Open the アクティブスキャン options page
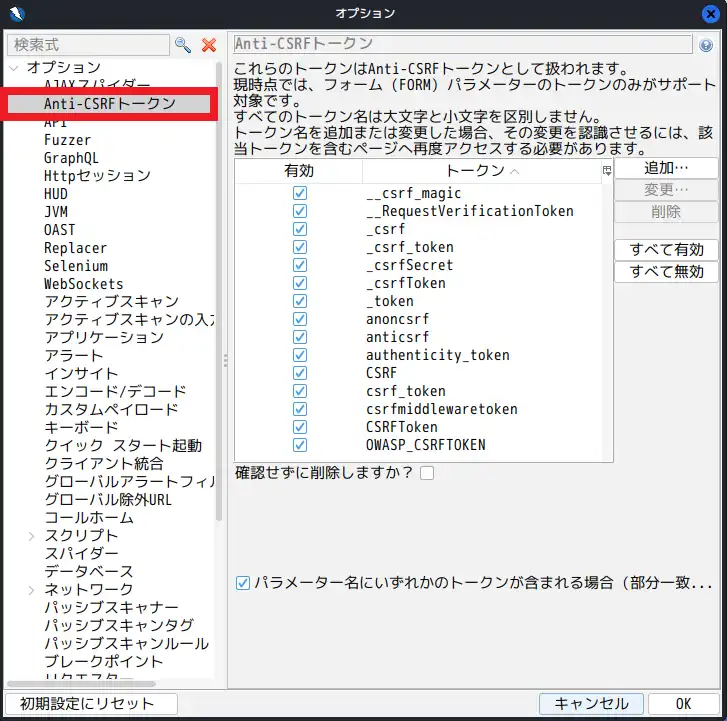 coord(111,302)
